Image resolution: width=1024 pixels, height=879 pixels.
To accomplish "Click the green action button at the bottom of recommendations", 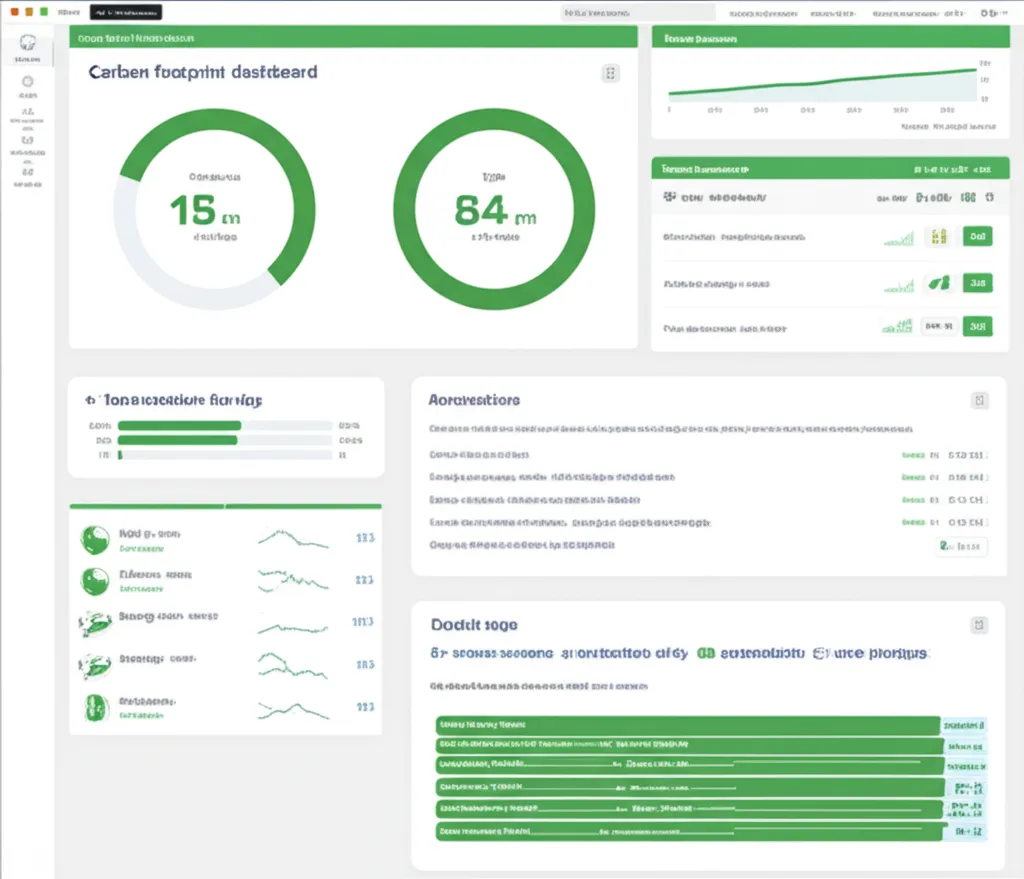I will tap(961, 546).
